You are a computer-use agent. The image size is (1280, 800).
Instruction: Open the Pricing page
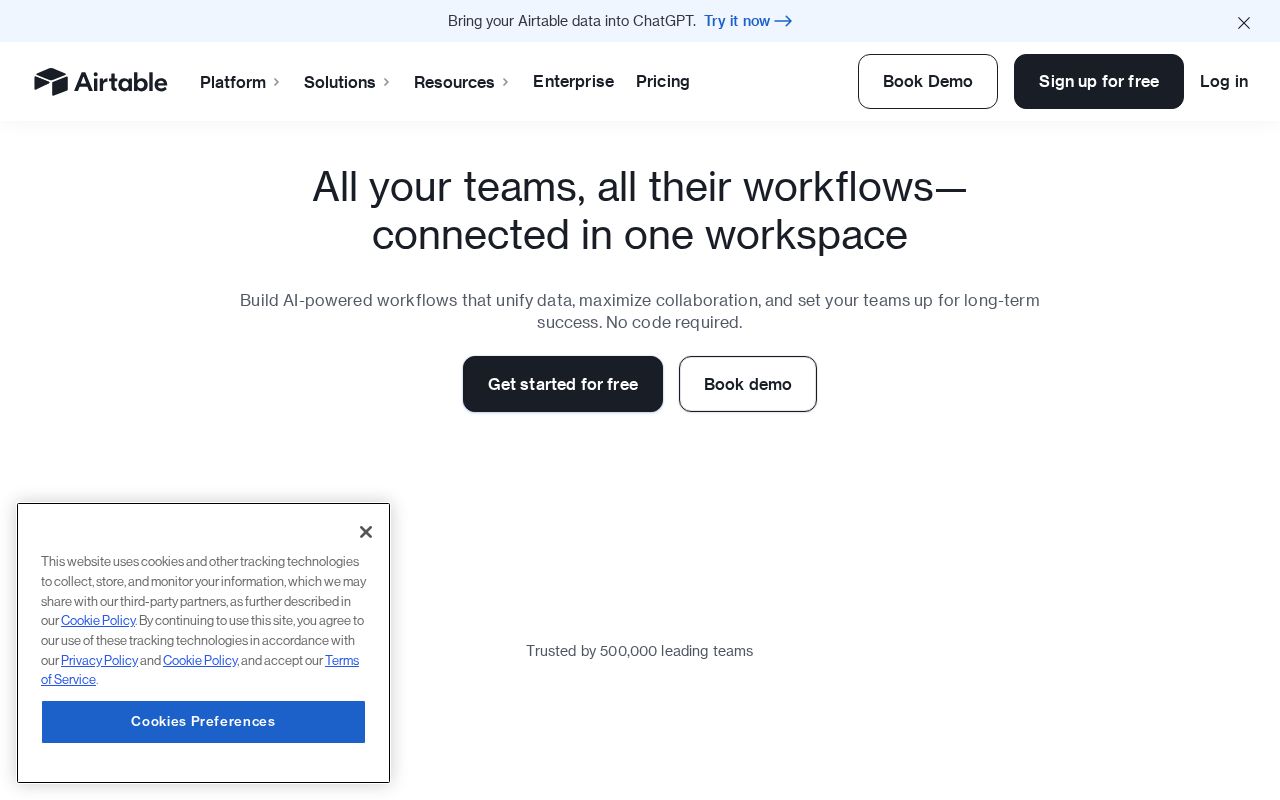tap(663, 82)
